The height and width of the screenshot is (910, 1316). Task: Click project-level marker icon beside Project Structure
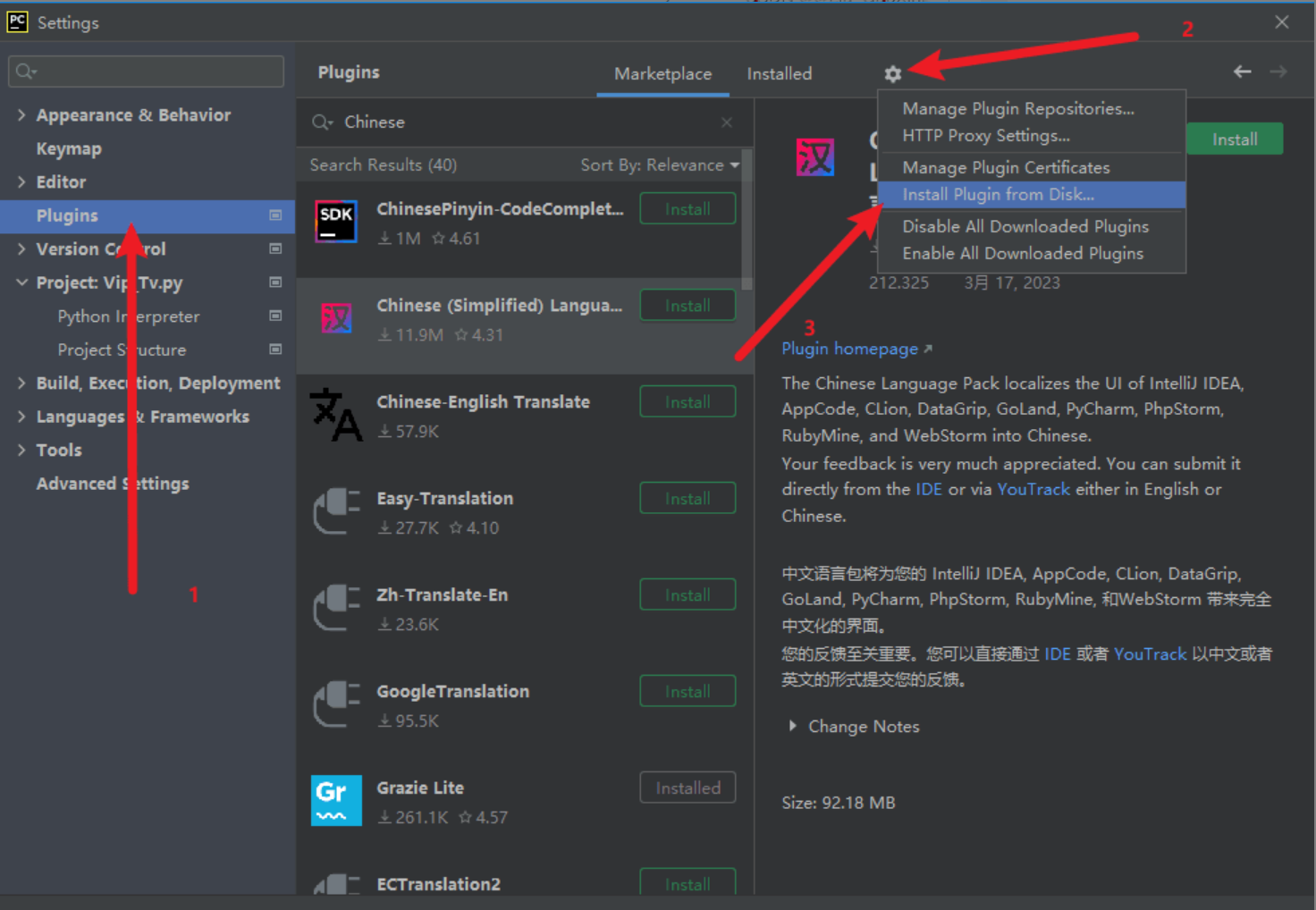click(275, 350)
